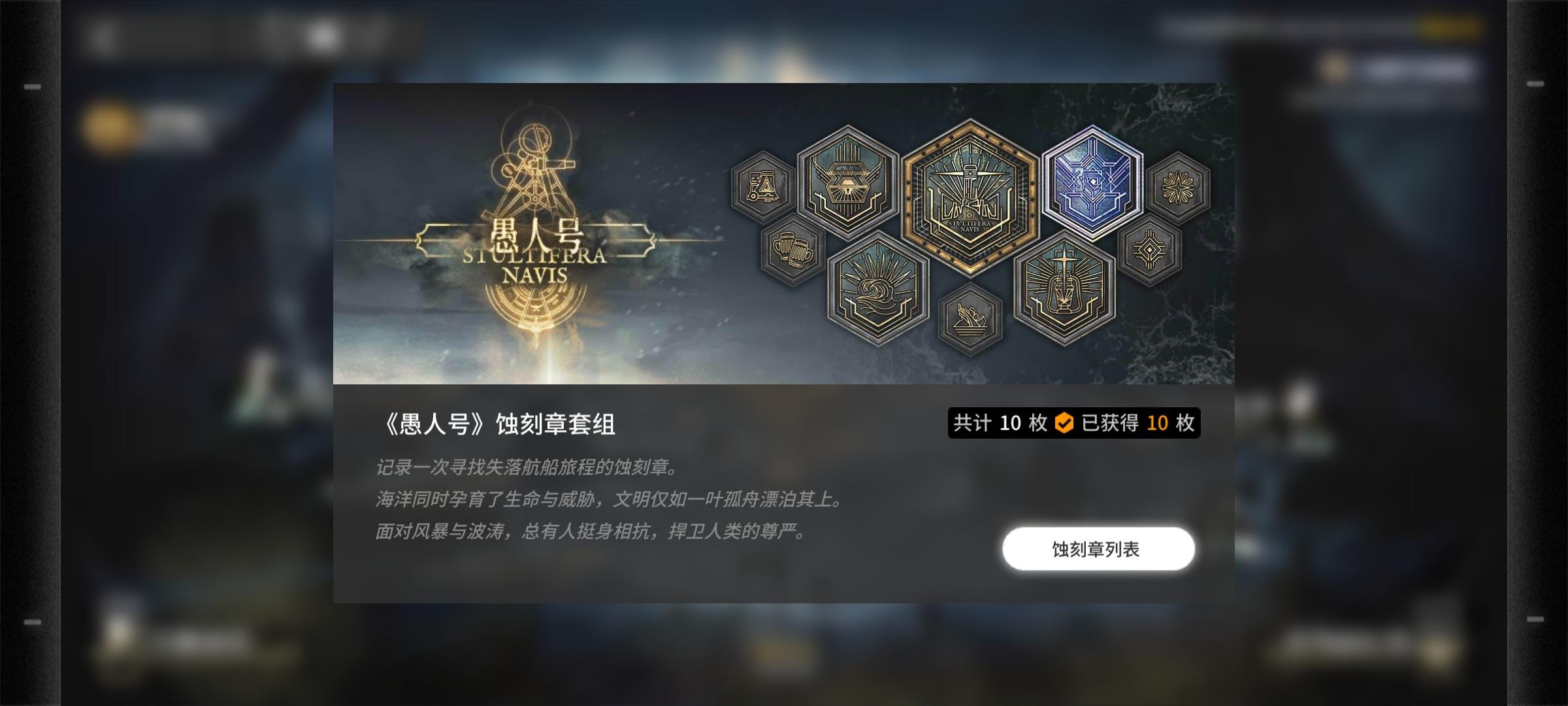Viewport: 1568px width, 706px height.
Task: Click the orange verified checkmark badge
Action: coord(1064,423)
